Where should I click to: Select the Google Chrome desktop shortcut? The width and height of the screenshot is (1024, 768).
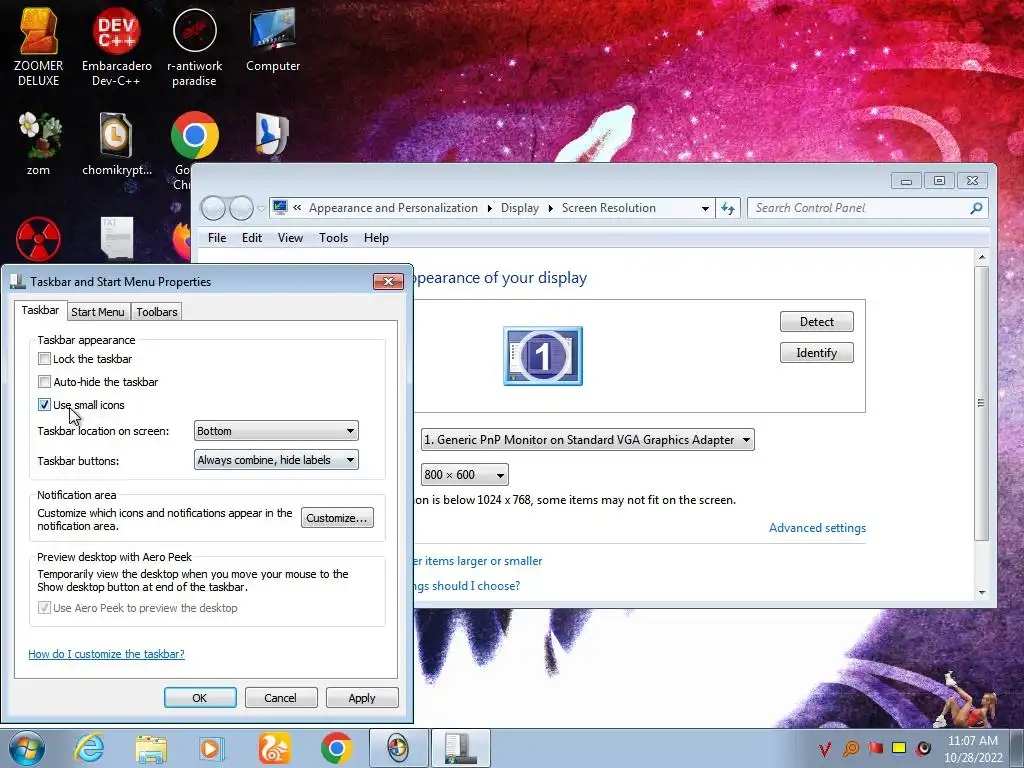(194, 136)
